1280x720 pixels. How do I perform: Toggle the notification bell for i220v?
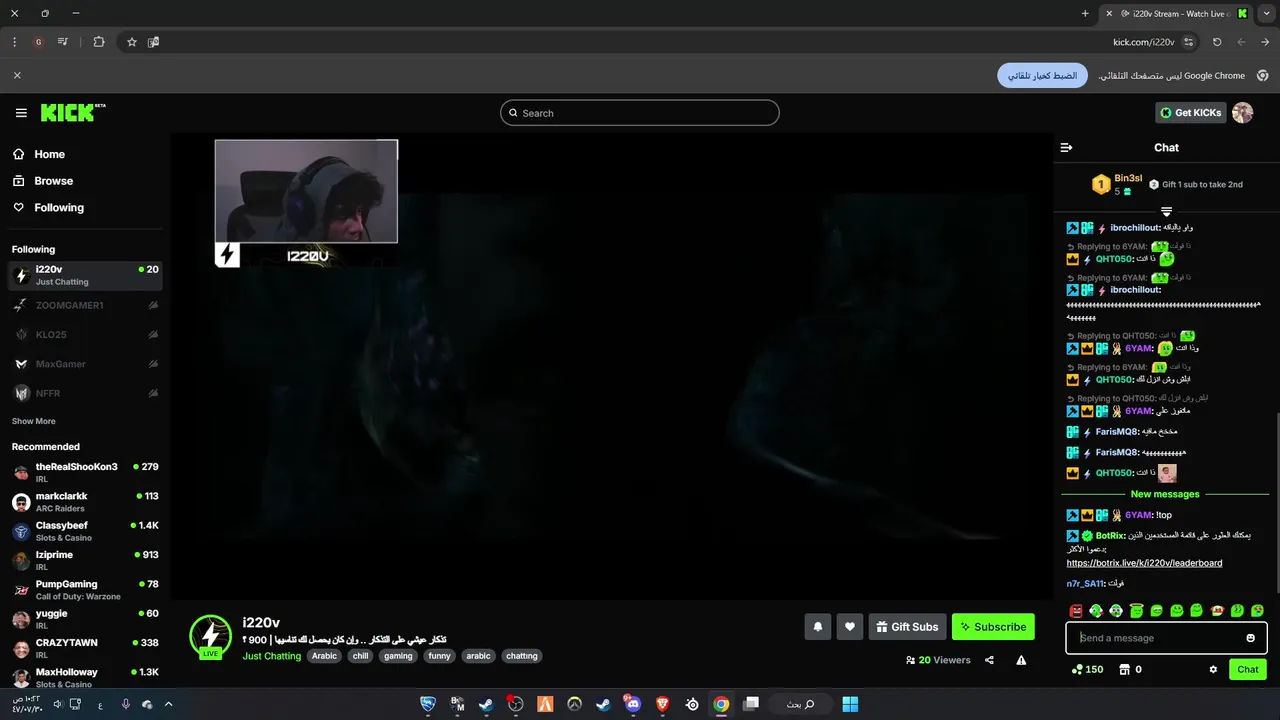[817, 627]
